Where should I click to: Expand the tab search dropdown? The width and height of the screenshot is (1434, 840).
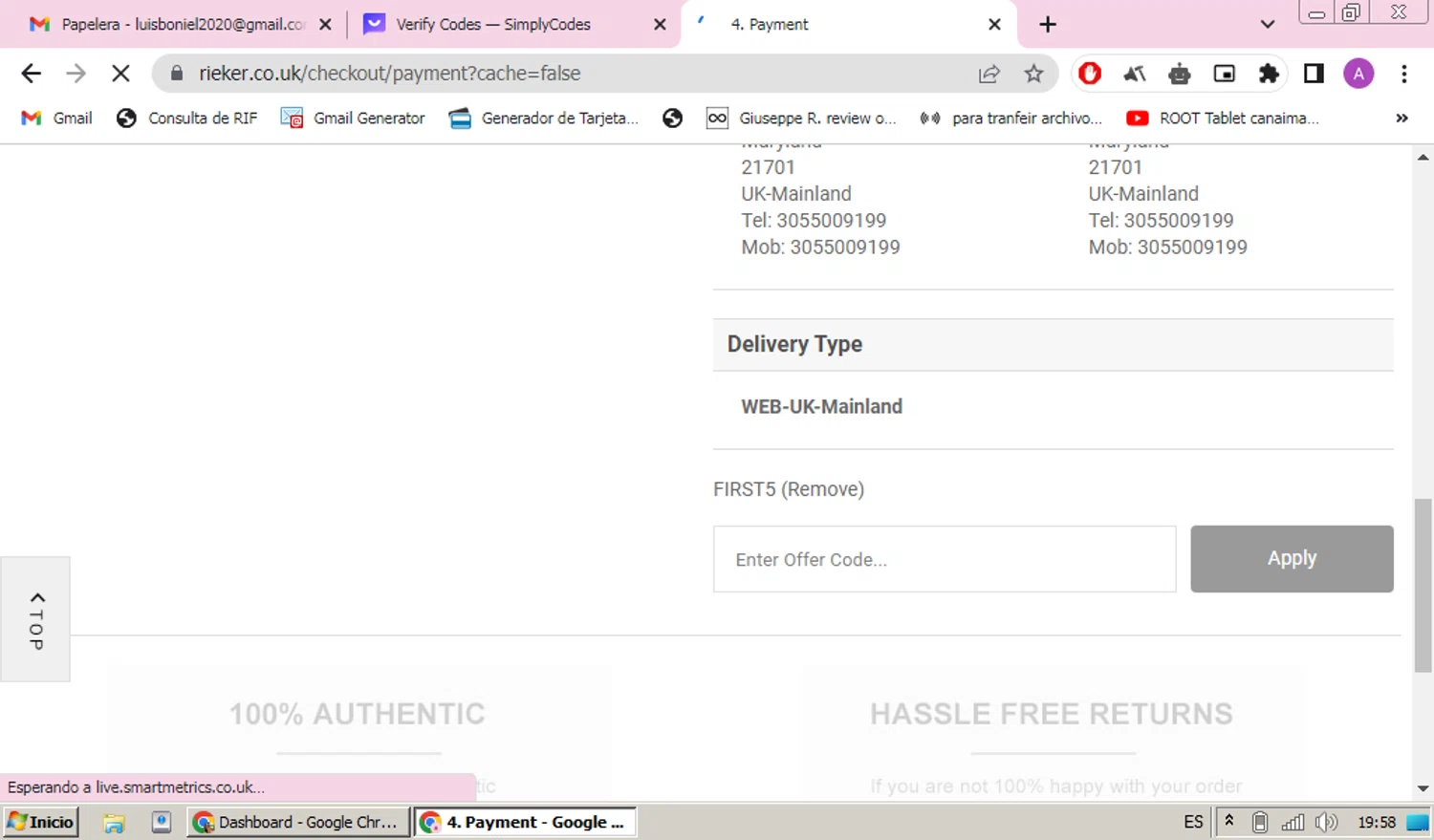click(1268, 25)
